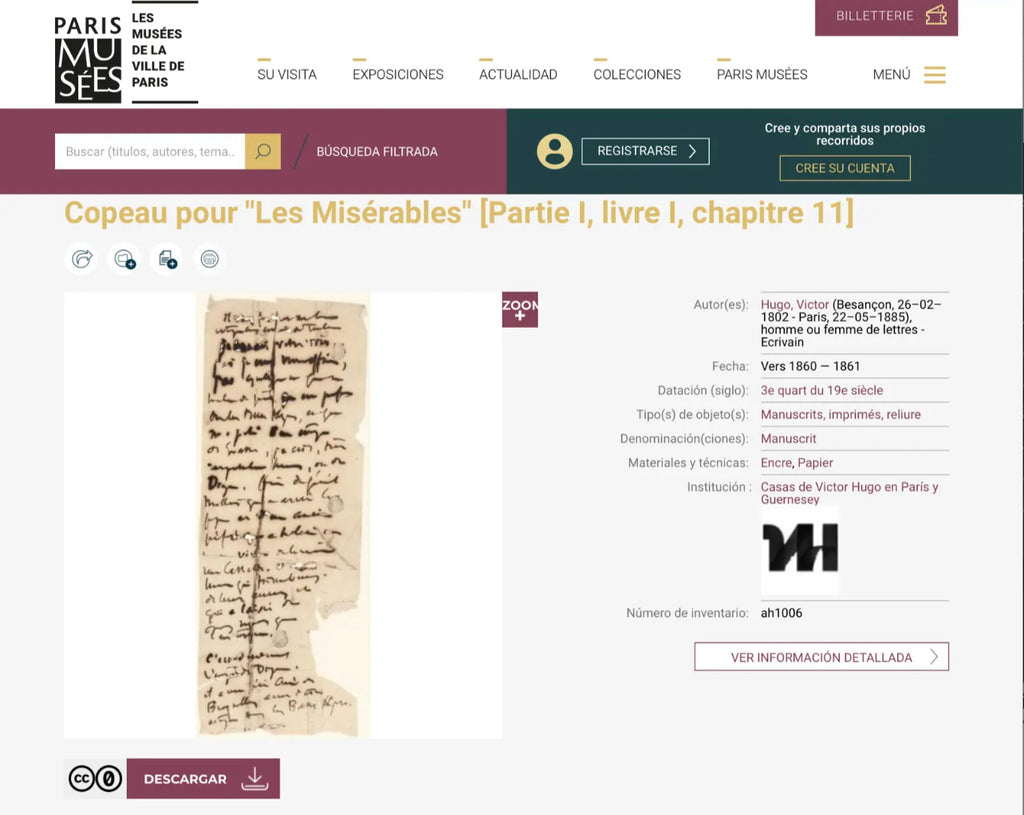This screenshot has width=1024, height=815.
Task: Click the share arrow icon
Action: point(82,259)
